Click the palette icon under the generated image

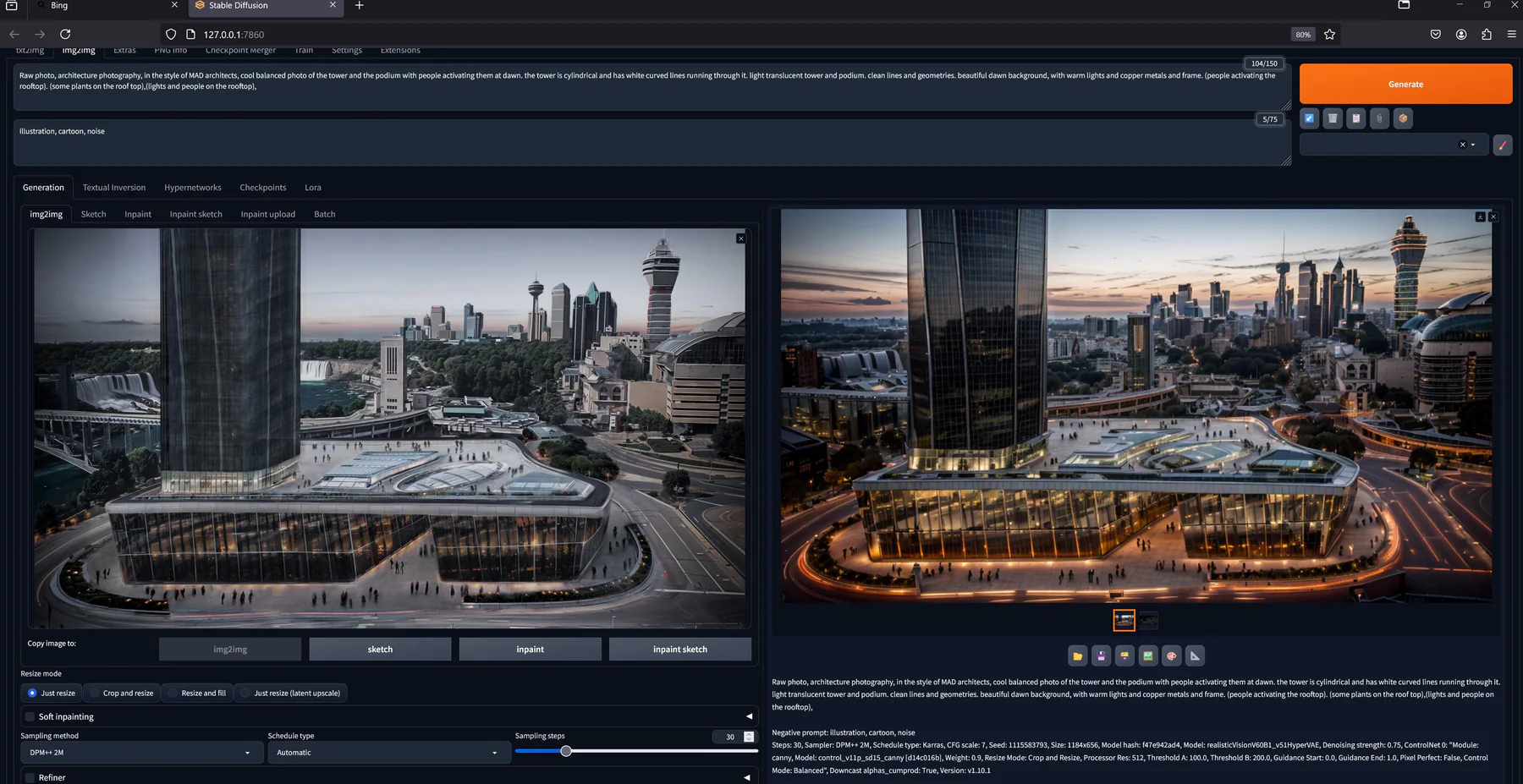tap(1171, 655)
